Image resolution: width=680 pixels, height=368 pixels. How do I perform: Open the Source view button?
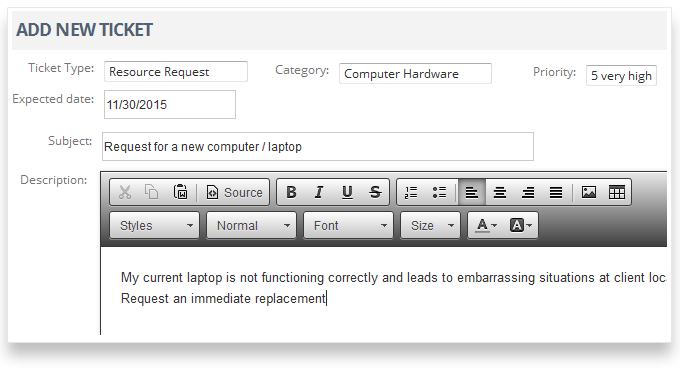235,192
